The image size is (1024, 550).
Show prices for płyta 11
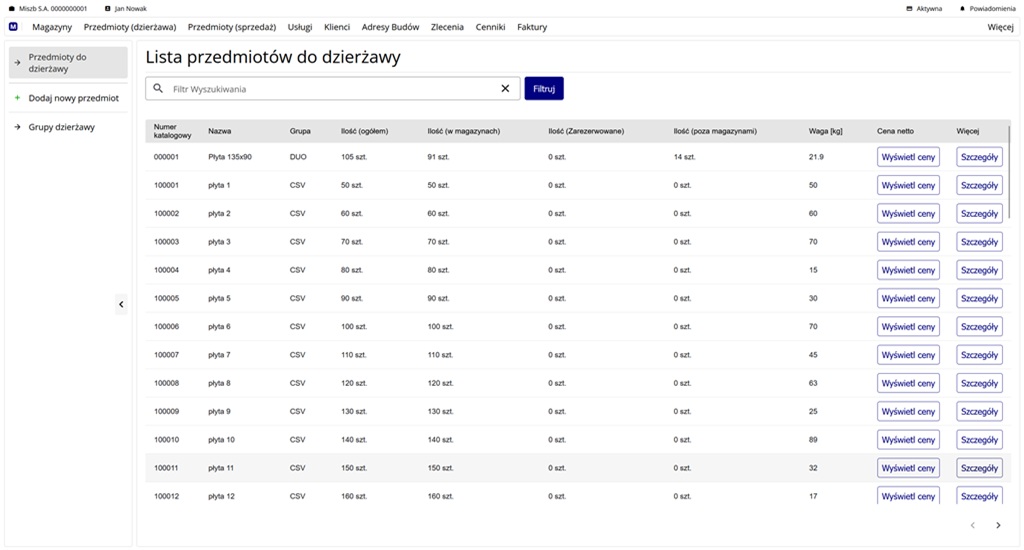(x=908, y=468)
